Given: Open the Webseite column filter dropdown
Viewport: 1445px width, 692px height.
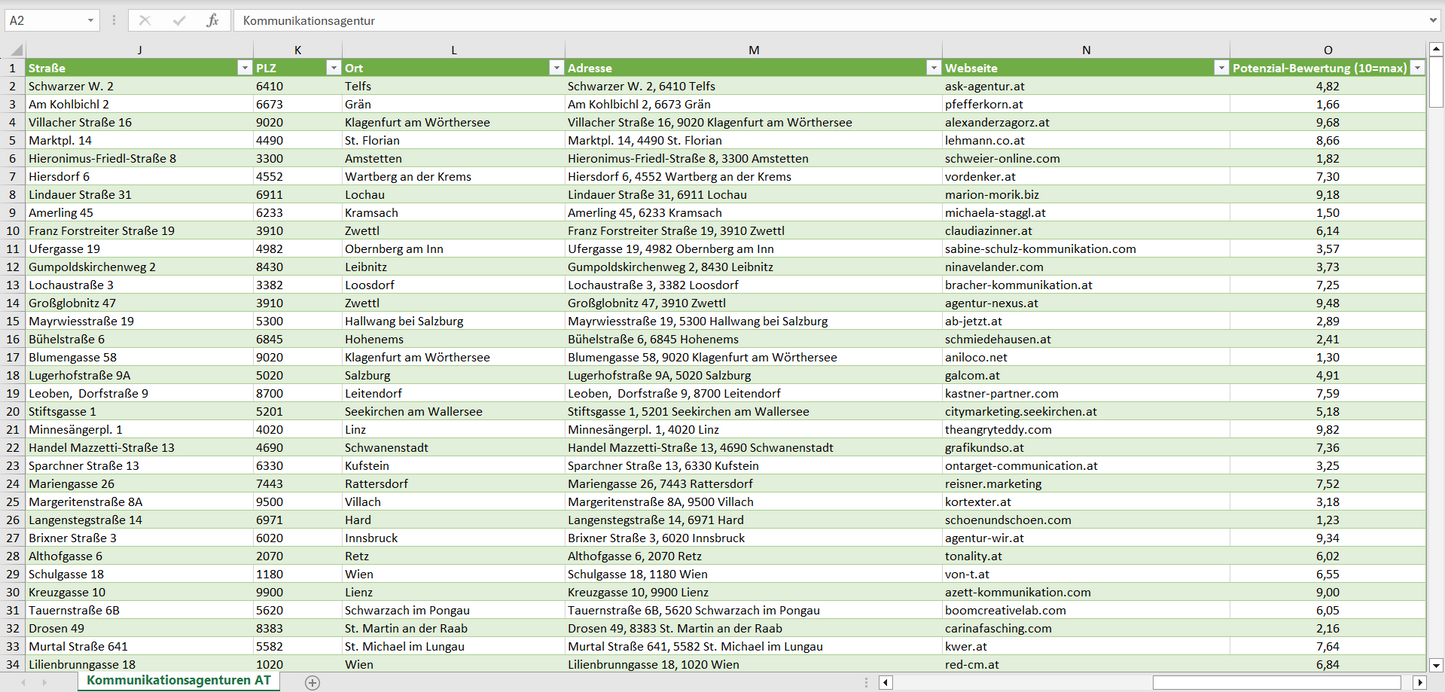Looking at the screenshot, I should [x=1221, y=68].
